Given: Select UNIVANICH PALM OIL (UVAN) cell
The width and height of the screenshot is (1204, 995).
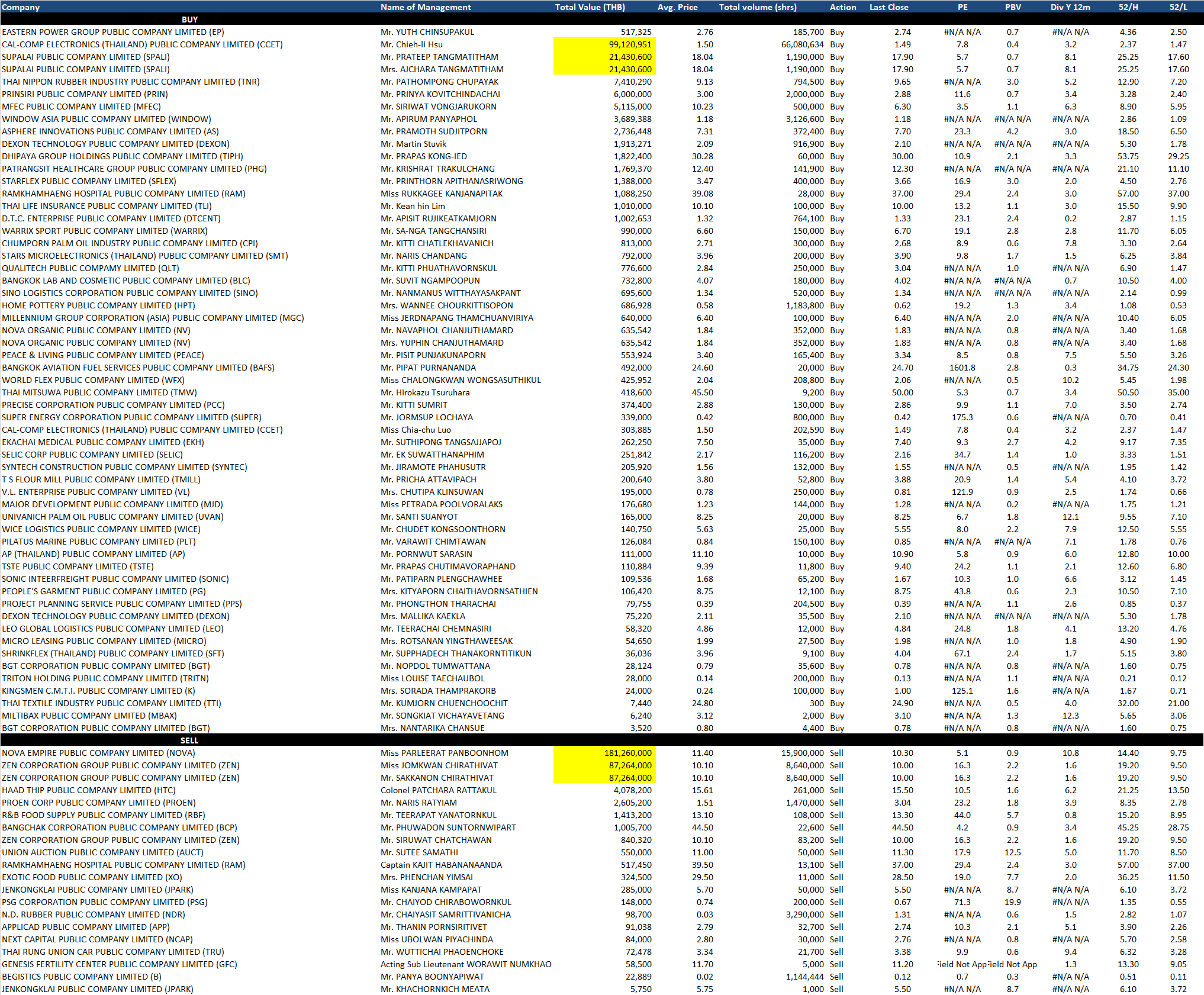Looking at the screenshot, I should coord(113,517).
